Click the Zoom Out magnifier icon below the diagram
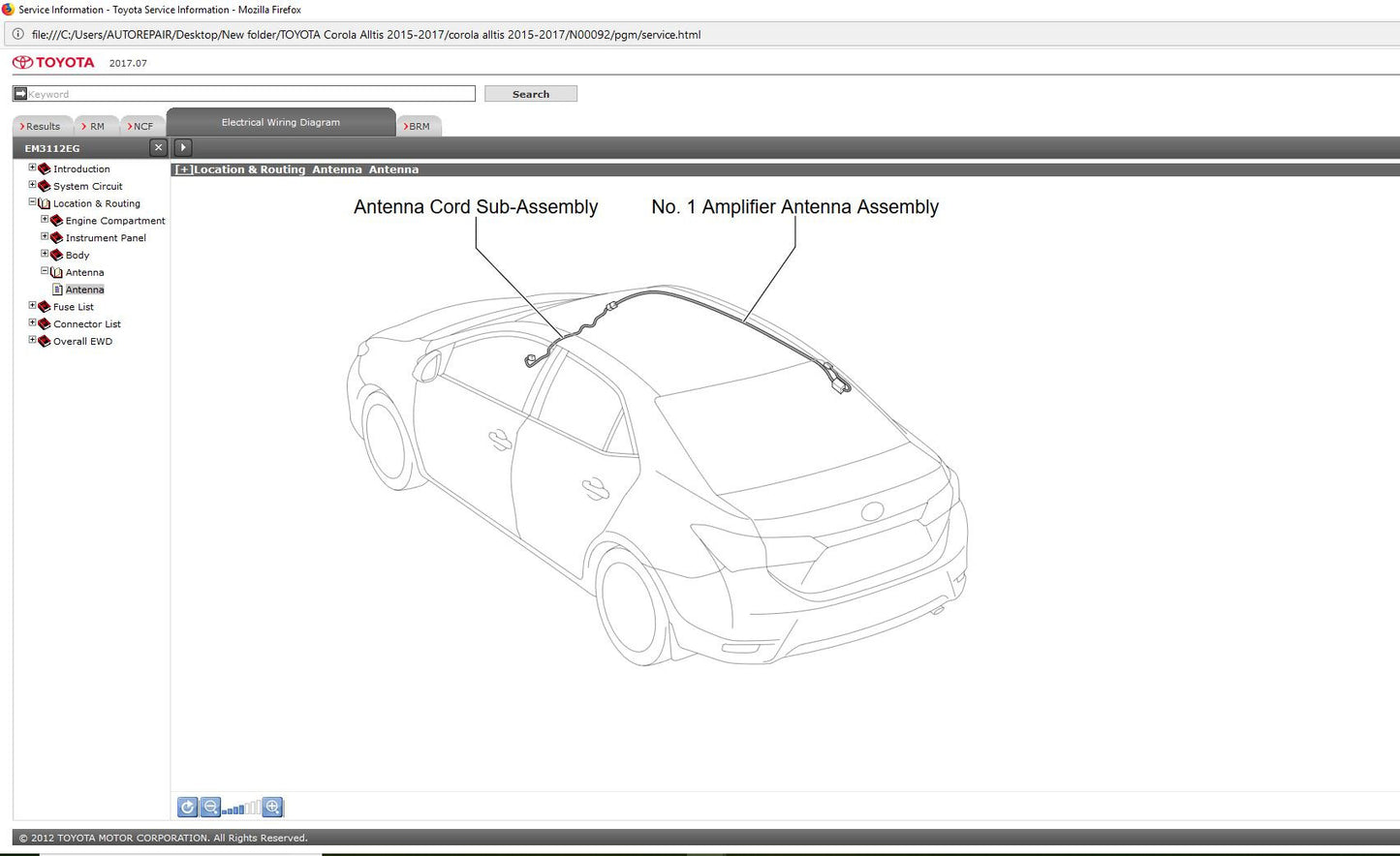Viewport: 1400px width, 856px height. click(210, 807)
